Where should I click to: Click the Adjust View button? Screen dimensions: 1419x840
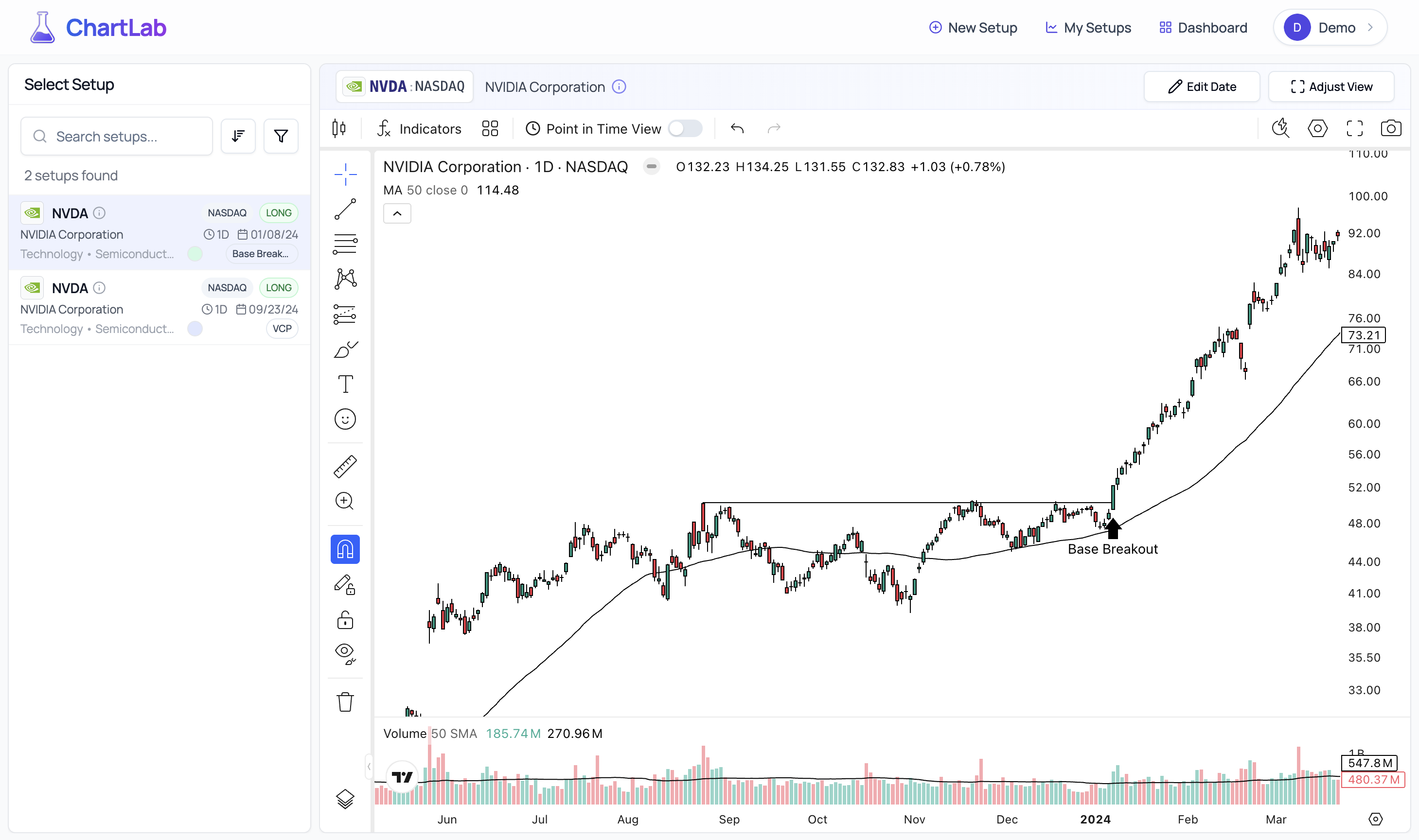pyautogui.click(x=1331, y=87)
